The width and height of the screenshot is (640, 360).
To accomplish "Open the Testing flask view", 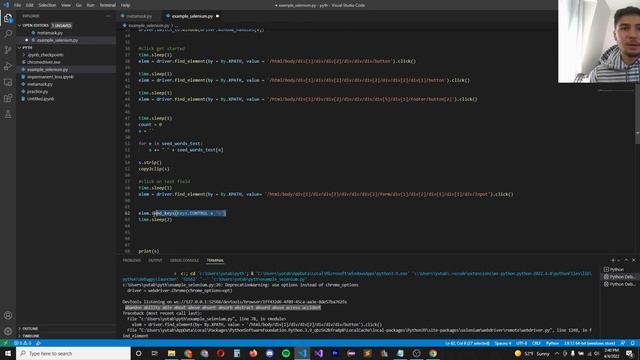I will (8, 114).
